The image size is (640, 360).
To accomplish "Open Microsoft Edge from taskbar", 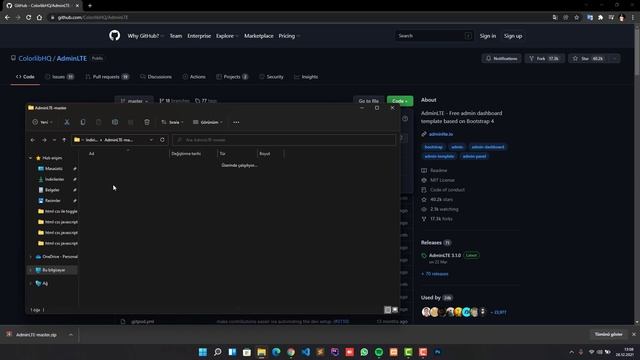I will coord(276,352).
